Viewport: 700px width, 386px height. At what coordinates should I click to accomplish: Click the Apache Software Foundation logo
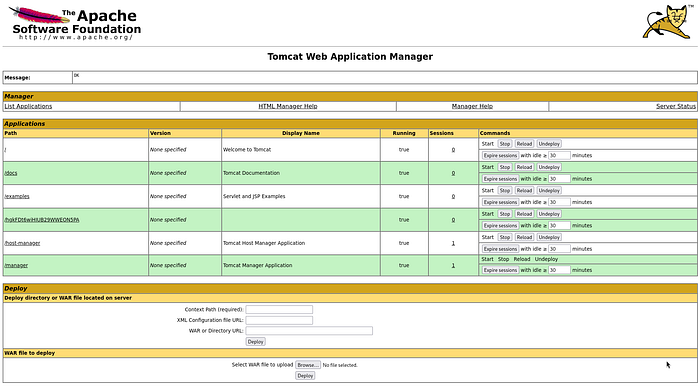(75, 24)
